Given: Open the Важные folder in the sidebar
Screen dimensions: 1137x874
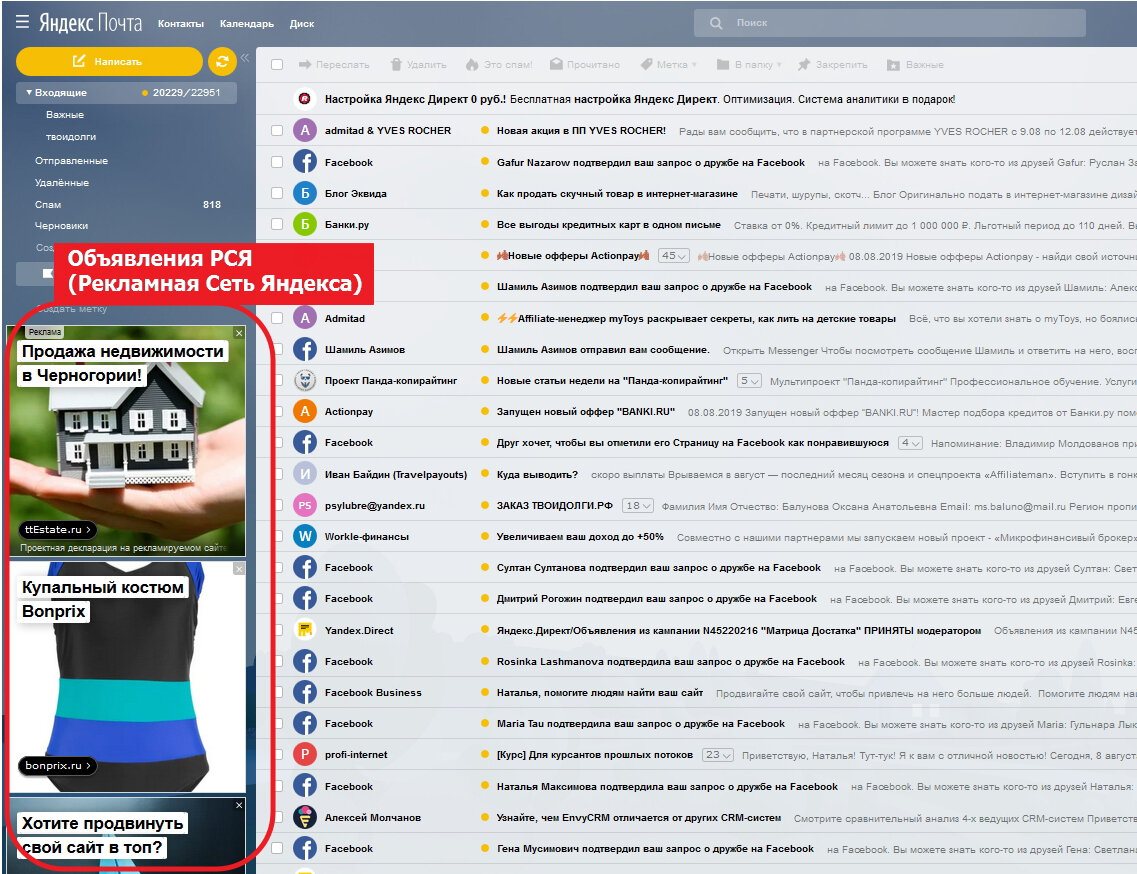Looking at the screenshot, I should click(65, 115).
